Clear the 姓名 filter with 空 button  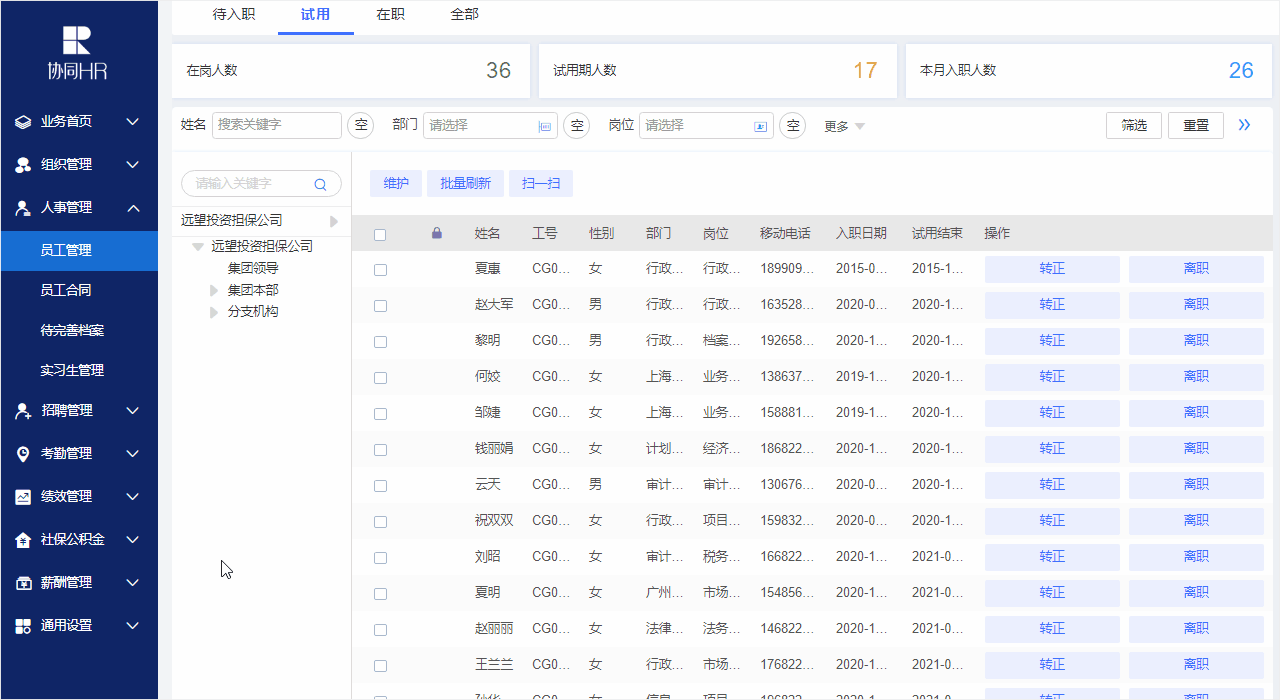click(x=361, y=125)
